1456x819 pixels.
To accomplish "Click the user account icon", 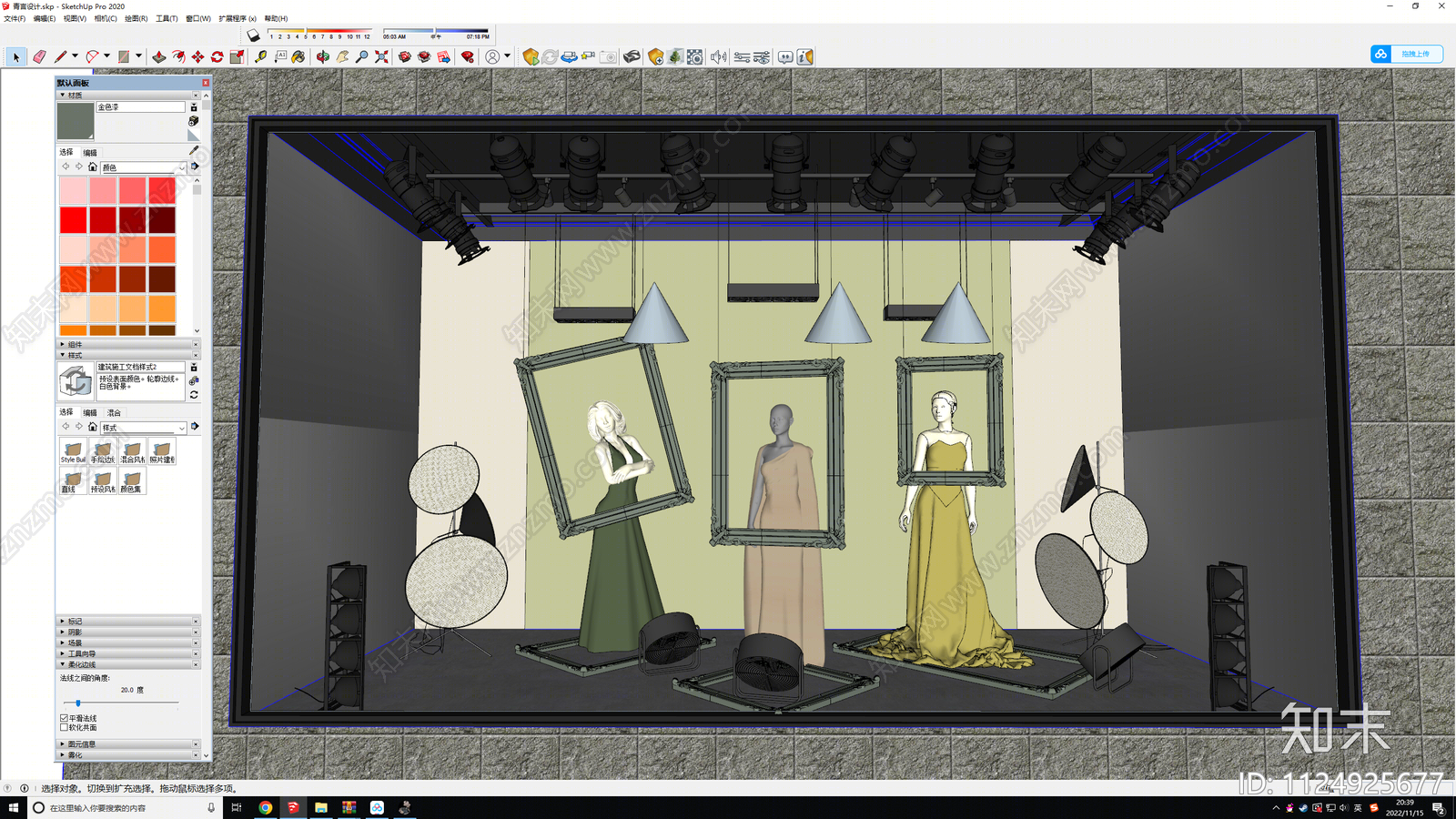I will point(492,56).
